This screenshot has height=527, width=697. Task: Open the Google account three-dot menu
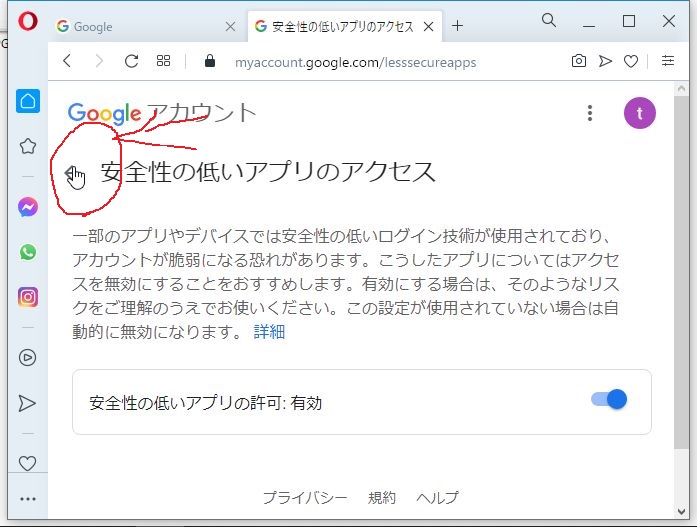click(590, 113)
